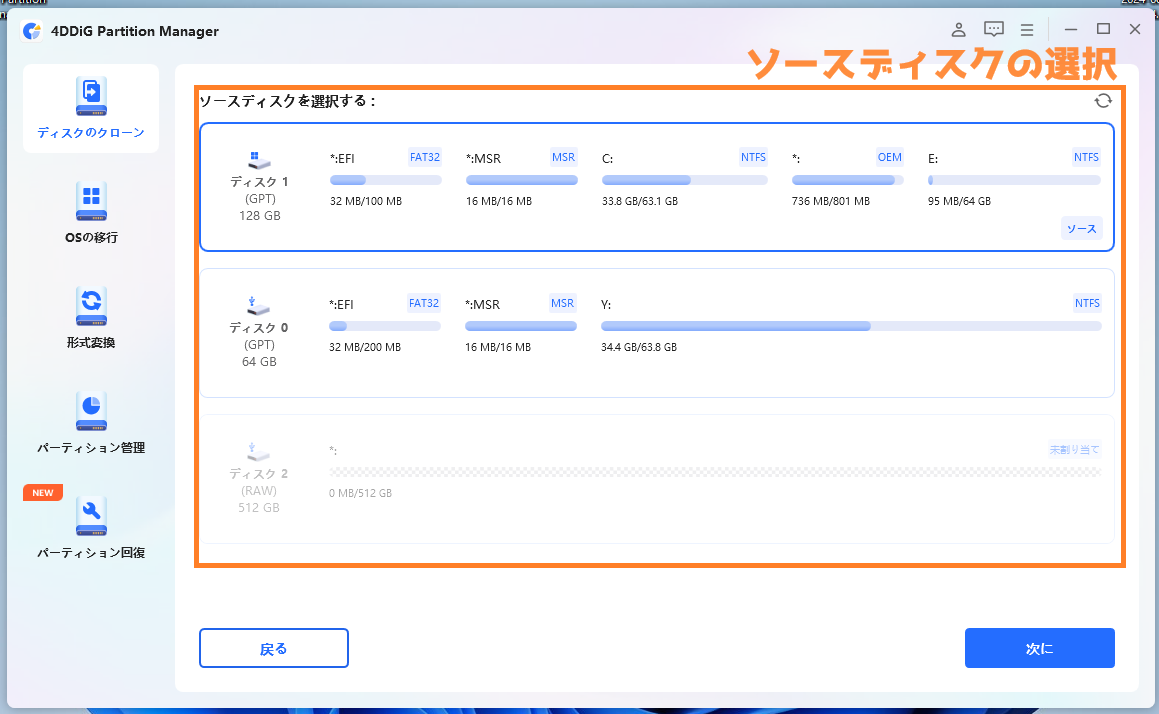The width and height of the screenshot is (1159, 714).
Task: Open the feedback chat icon
Action: 993,30
